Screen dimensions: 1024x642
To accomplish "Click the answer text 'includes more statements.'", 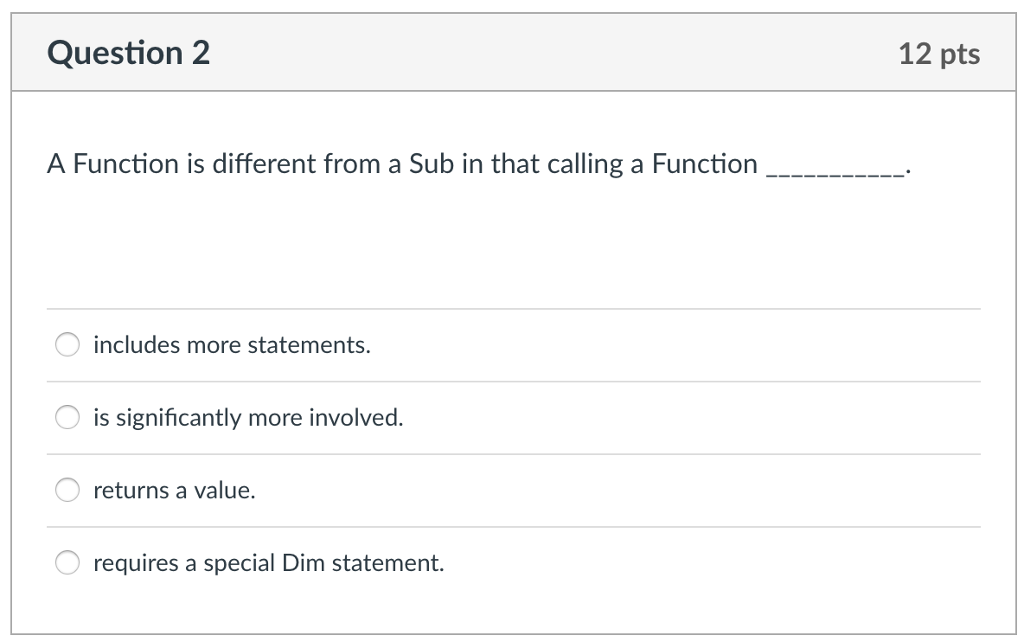I will tap(231, 344).
